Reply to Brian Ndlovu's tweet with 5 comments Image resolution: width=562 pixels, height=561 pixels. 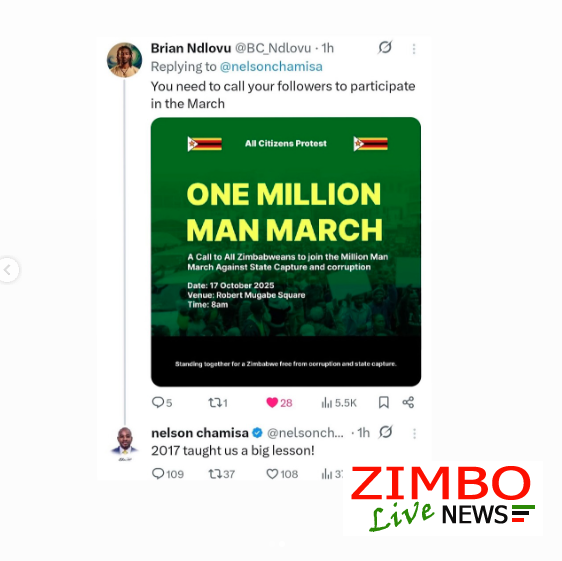click(162, 403)
